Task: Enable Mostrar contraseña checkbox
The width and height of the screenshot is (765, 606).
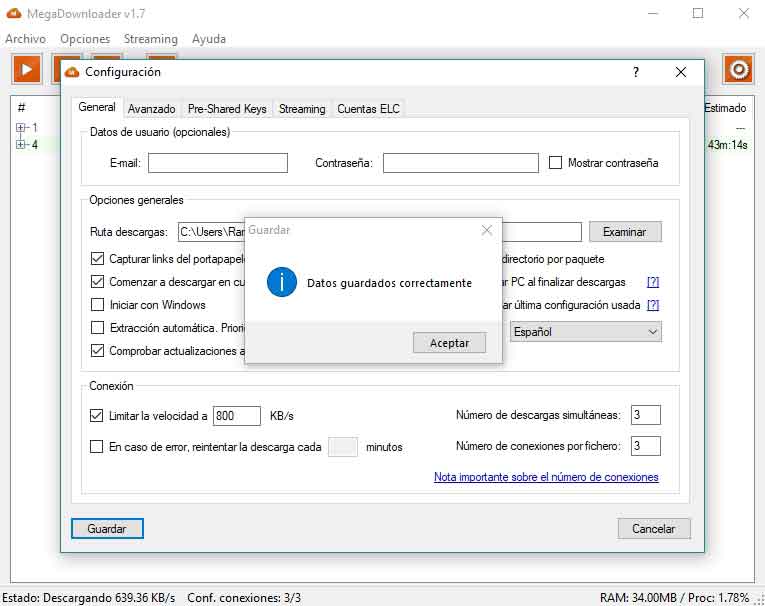Action: (557, 162)
